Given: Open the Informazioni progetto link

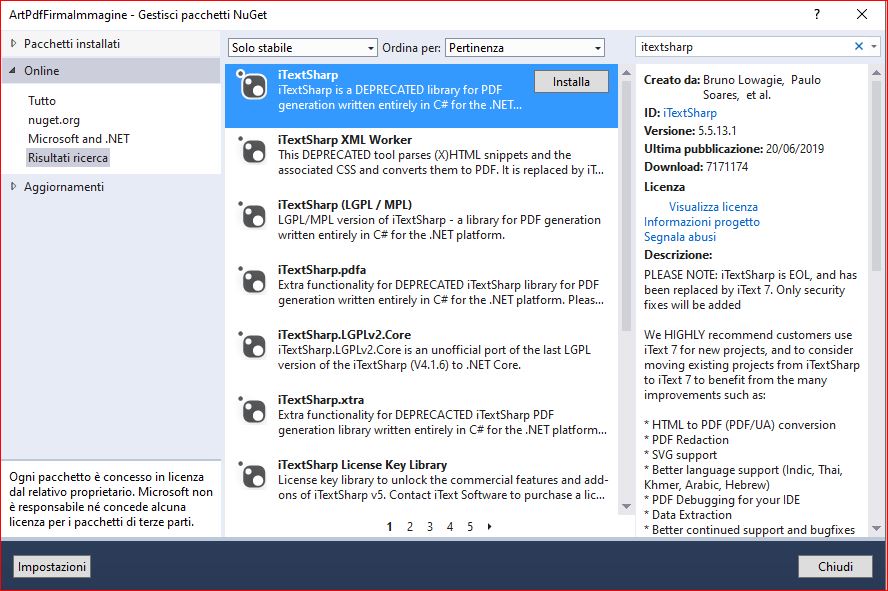Looking at the screenshot, I should click(x=702, y=222).
